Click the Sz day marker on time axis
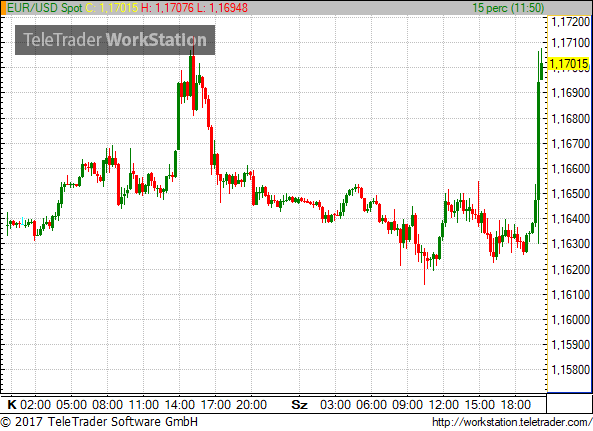The image size is (593, 431). pos(299,405)
